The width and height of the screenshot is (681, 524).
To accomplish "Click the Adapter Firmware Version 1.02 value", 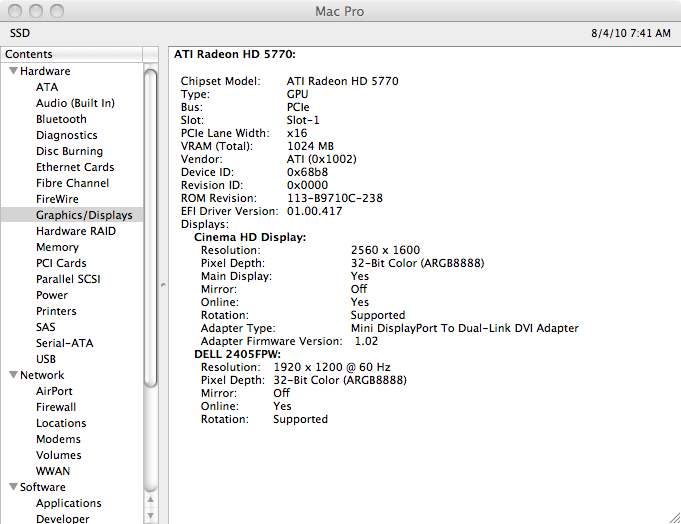I will pyautogui.click(x=366, y=341).
